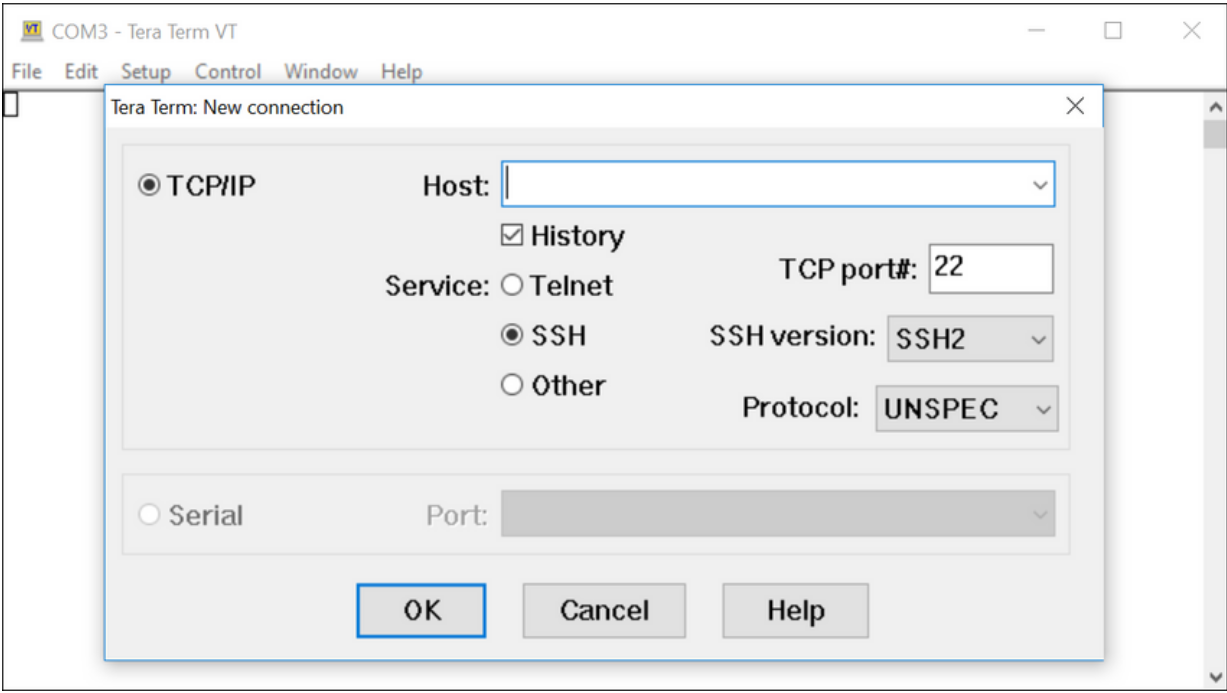Viewport: 1227px width, 693px height.
Task: Open the Protocol dropdown
Action: [966, 408]
